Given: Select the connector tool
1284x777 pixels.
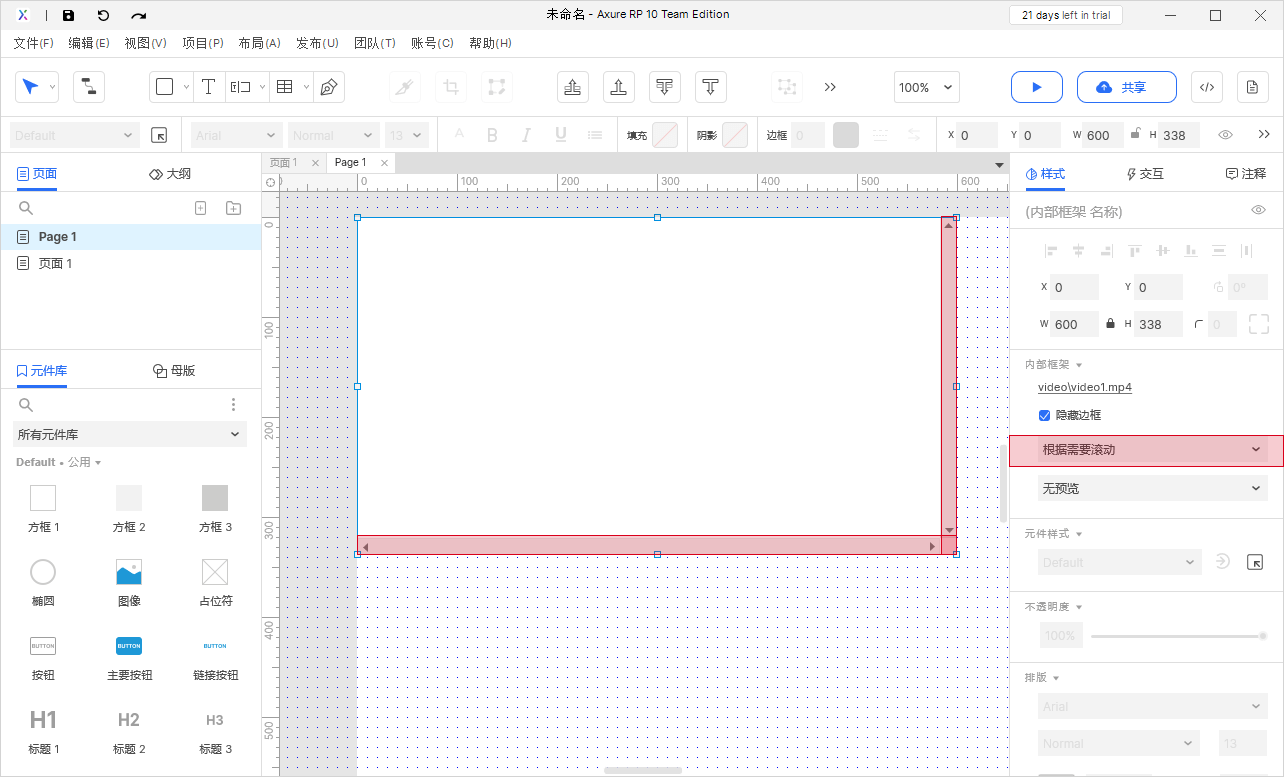Looking at the screenshot, I should (x=89, y=87).
